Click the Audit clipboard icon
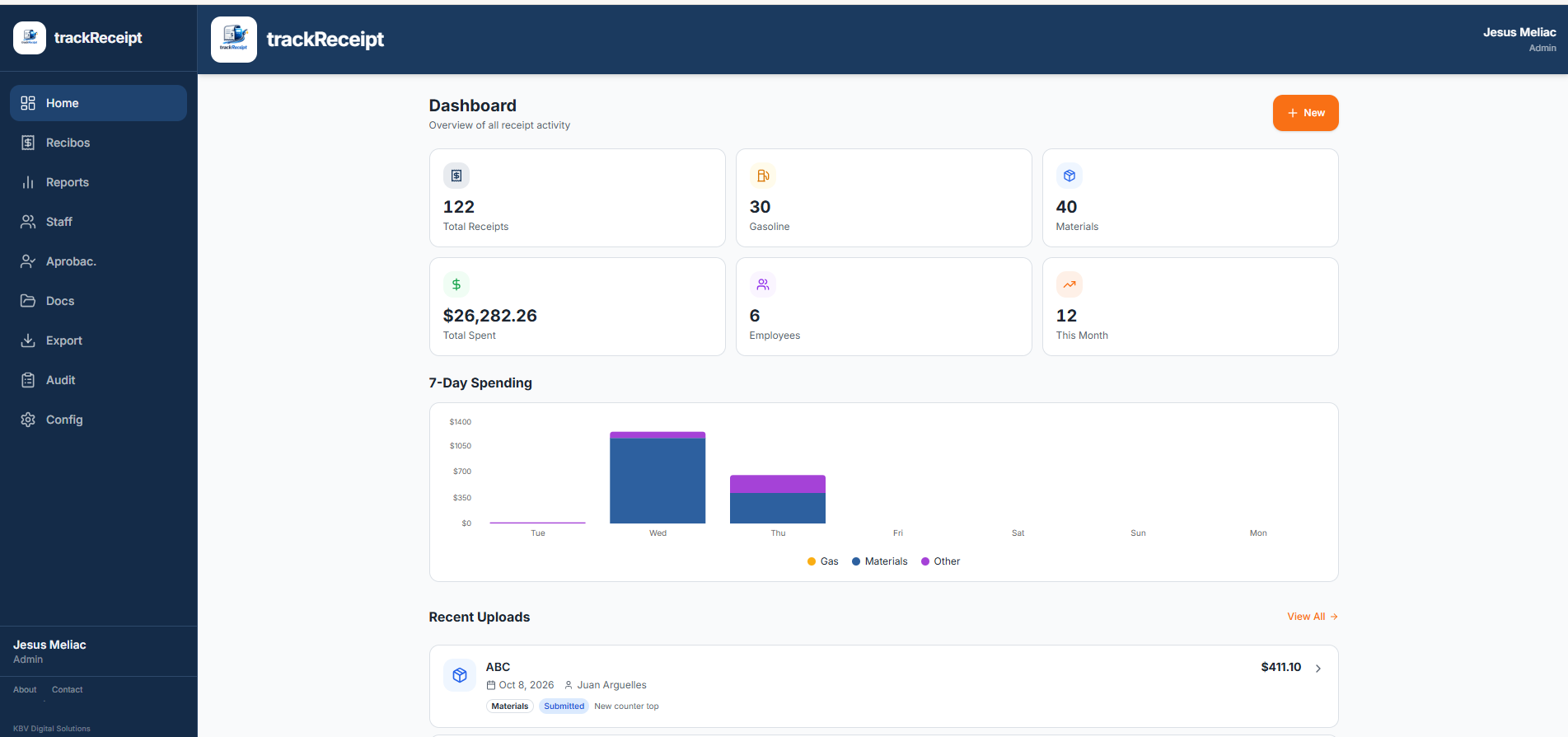 28,380
